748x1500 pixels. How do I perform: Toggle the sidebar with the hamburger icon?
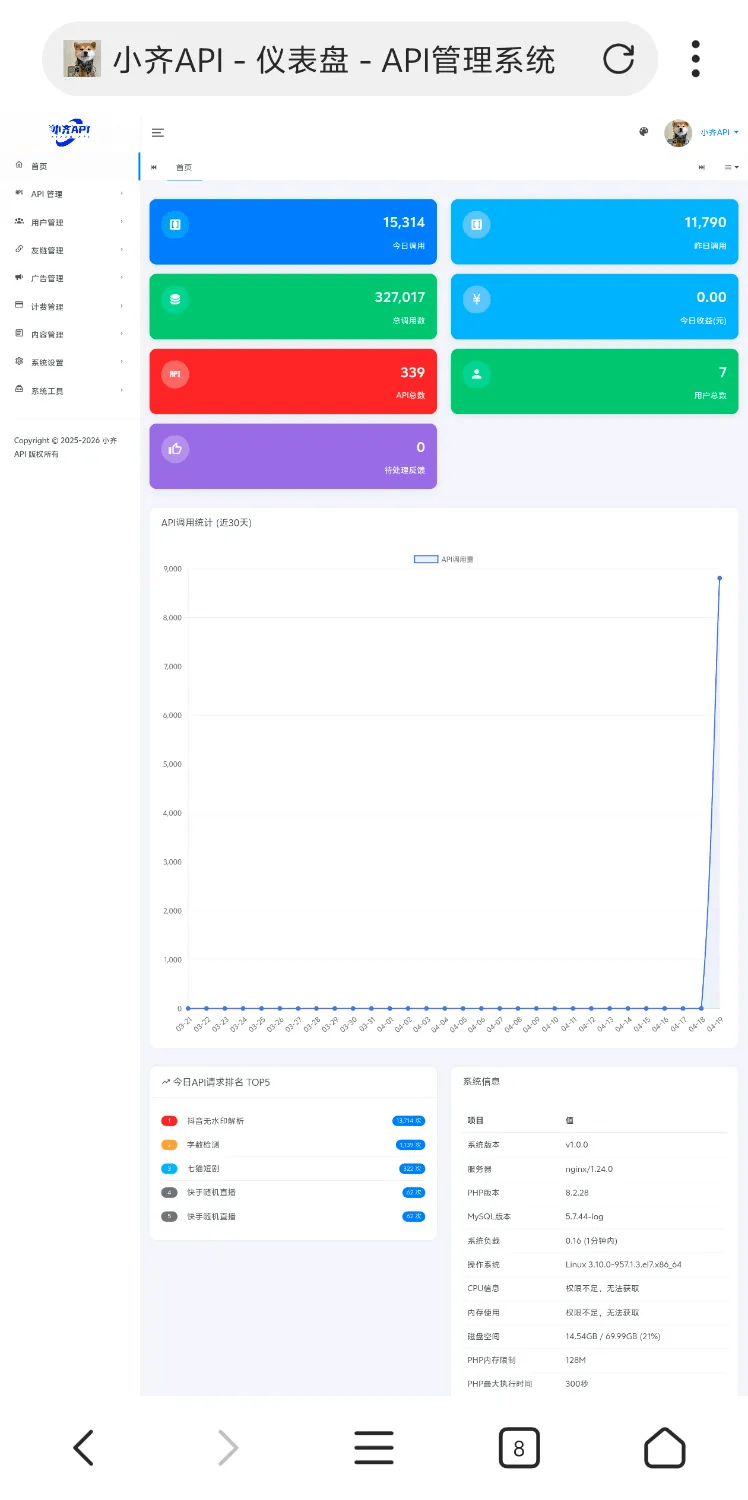coord(158,132)
